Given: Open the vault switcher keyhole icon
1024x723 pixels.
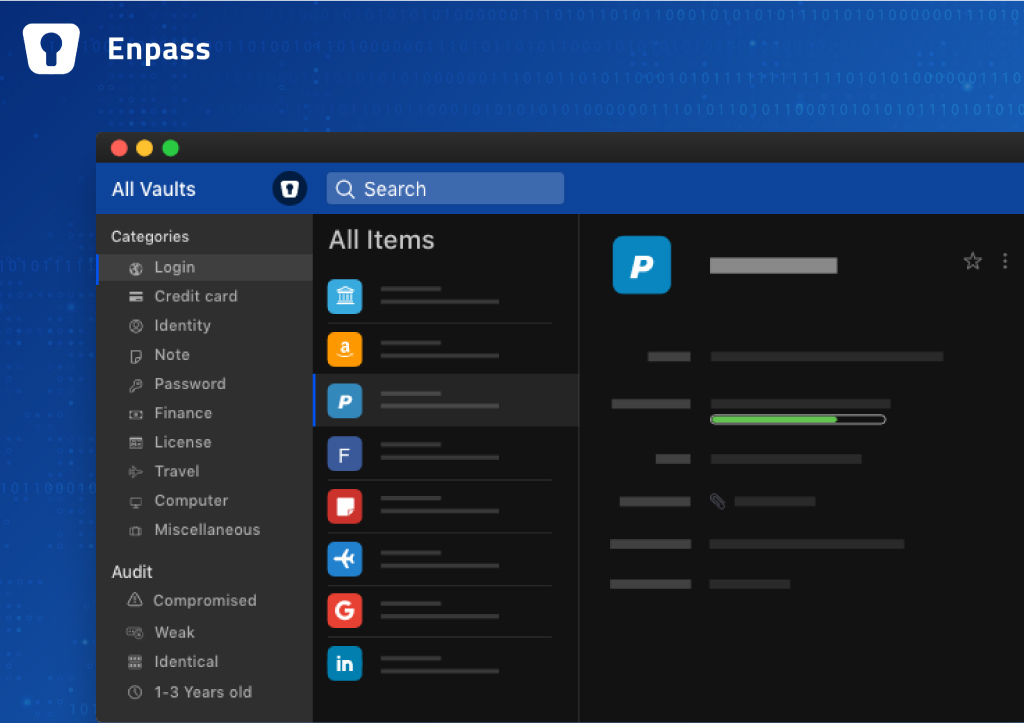Looking at the screenshot, I should [289, 189].
